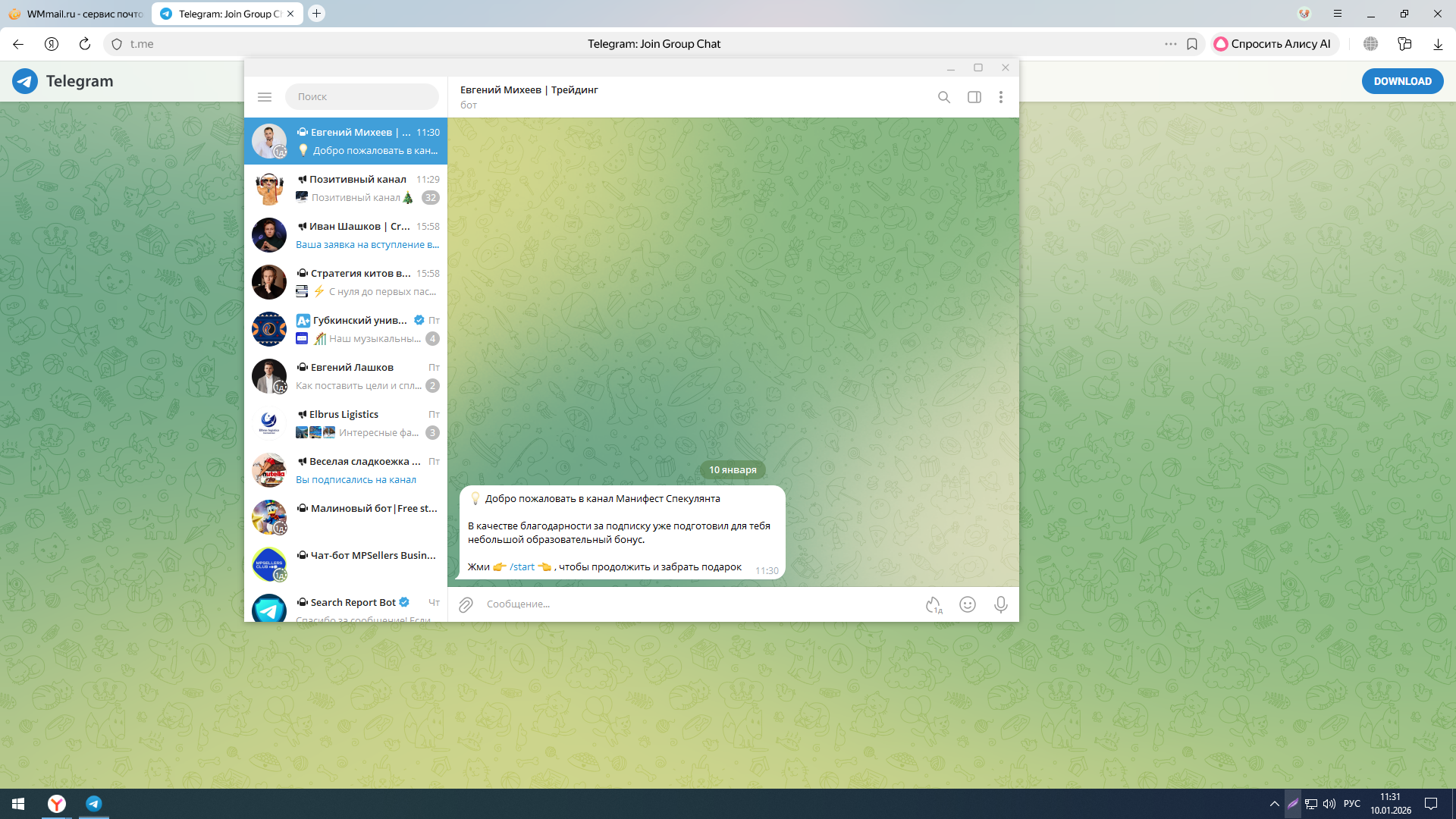Toggle the right sidebar panel icon

coord(974,97)
